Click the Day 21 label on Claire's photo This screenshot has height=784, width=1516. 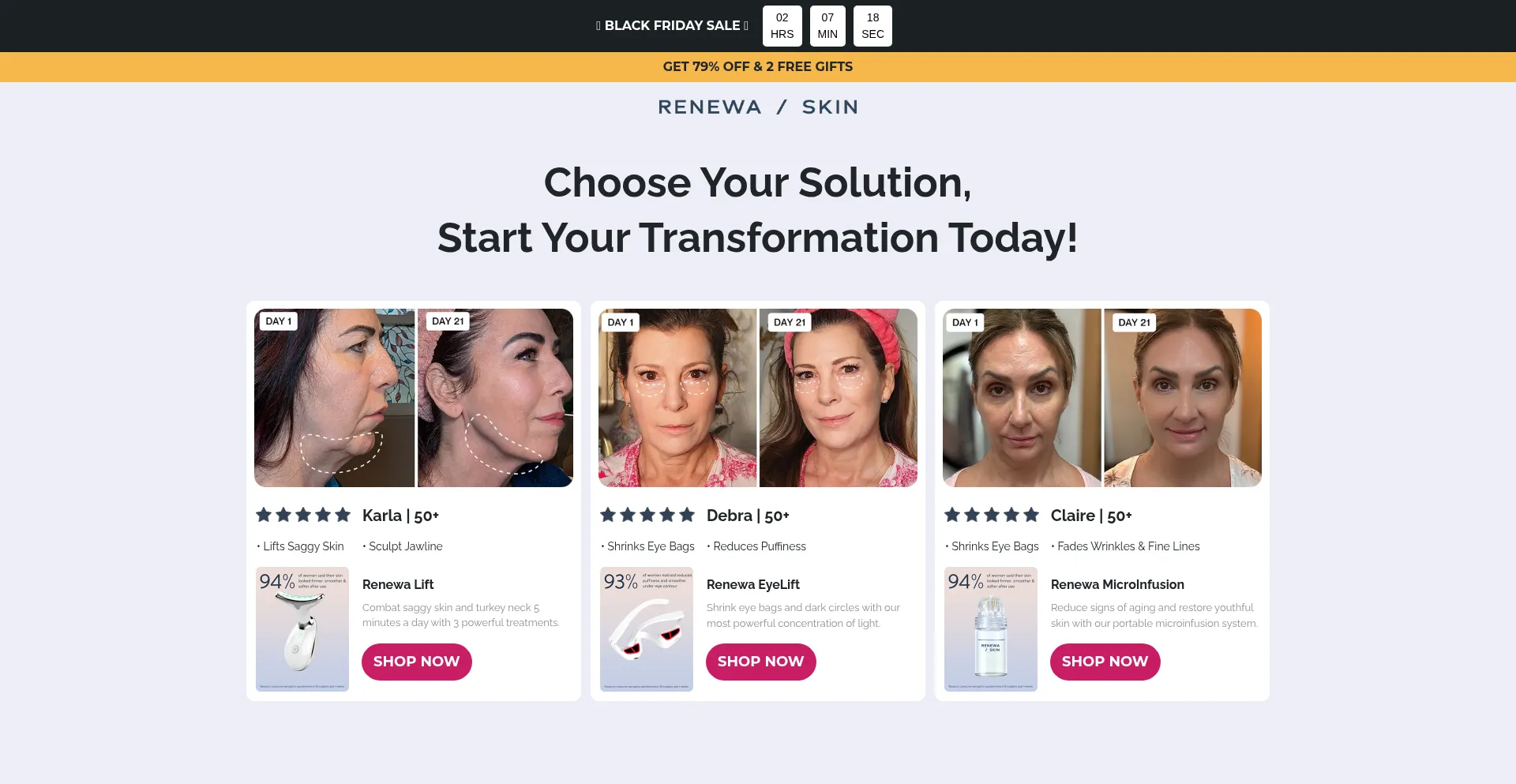(1135, 322)
